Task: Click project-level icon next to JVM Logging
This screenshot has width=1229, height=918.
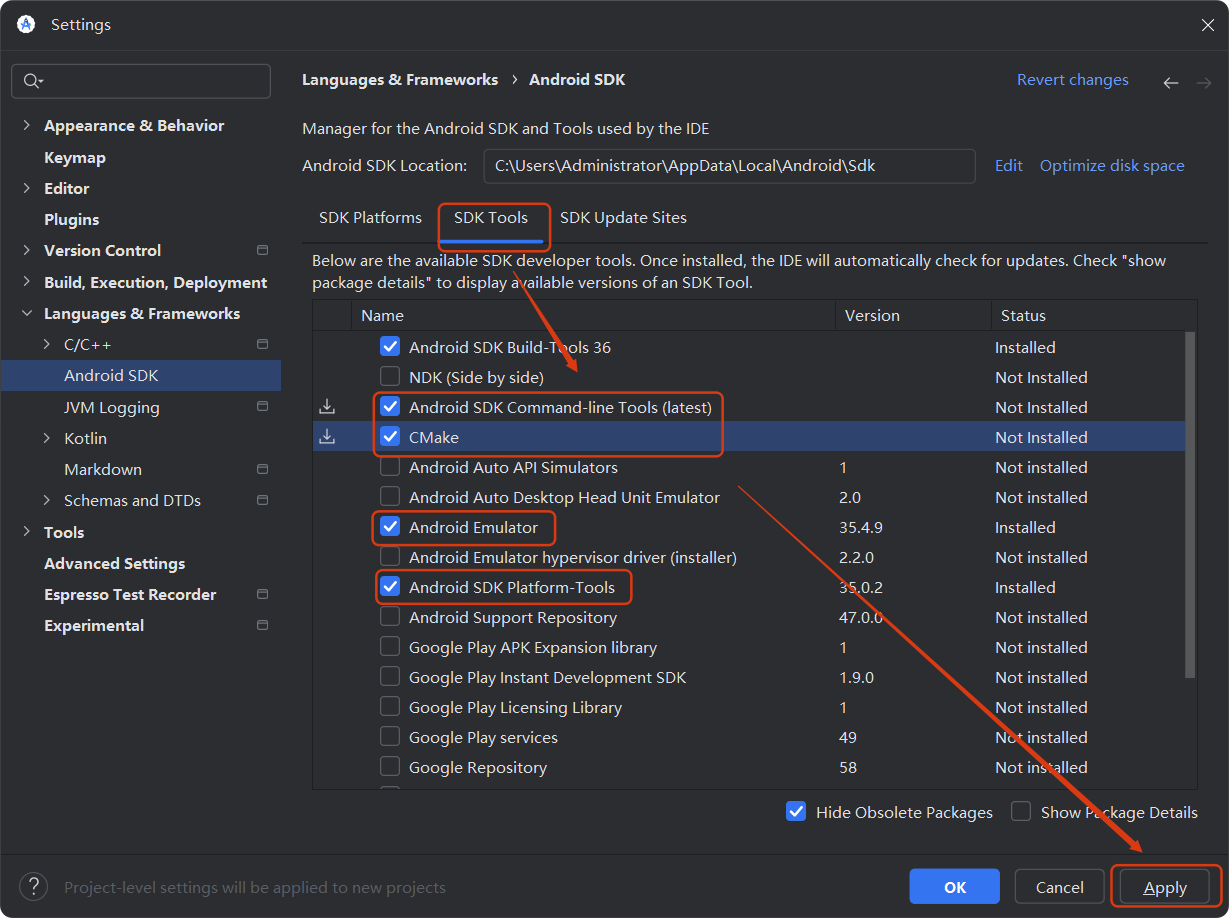Action: [x=263, y=407]
